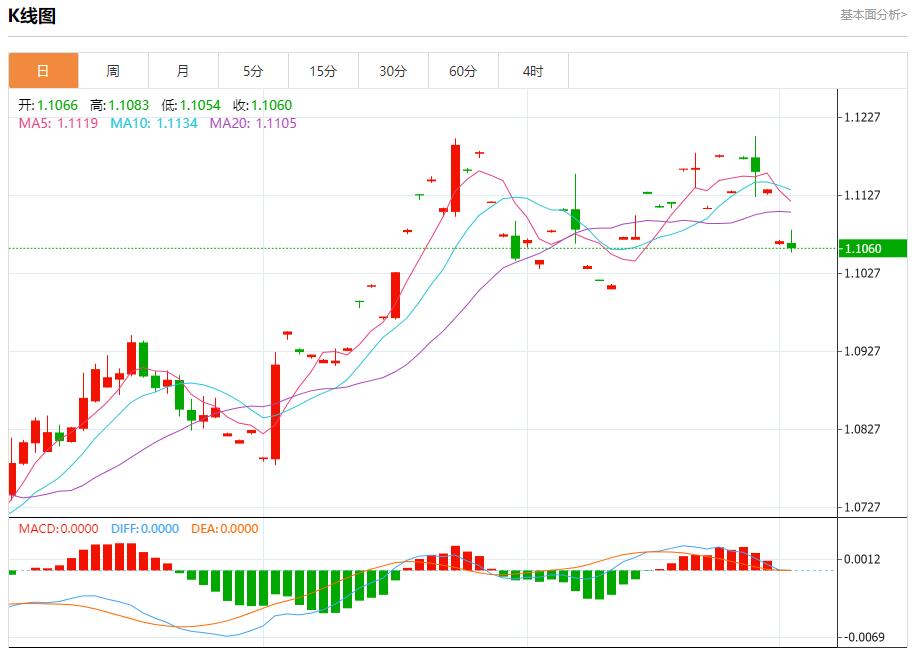Switch to the 日 daily chart tab
The image size is (912, 648).
coord(43,71)
